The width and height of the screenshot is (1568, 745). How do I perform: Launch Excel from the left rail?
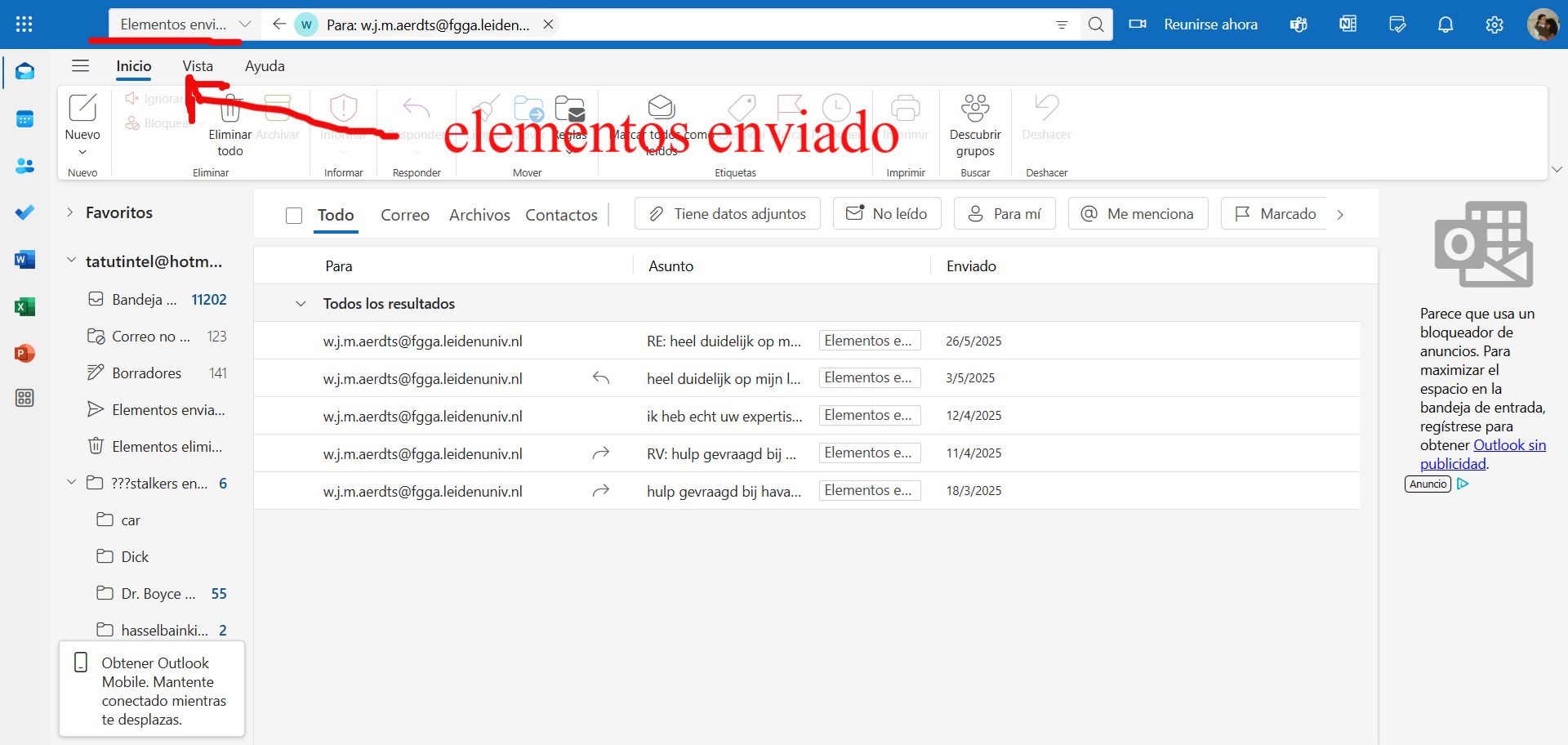[24, 306]
